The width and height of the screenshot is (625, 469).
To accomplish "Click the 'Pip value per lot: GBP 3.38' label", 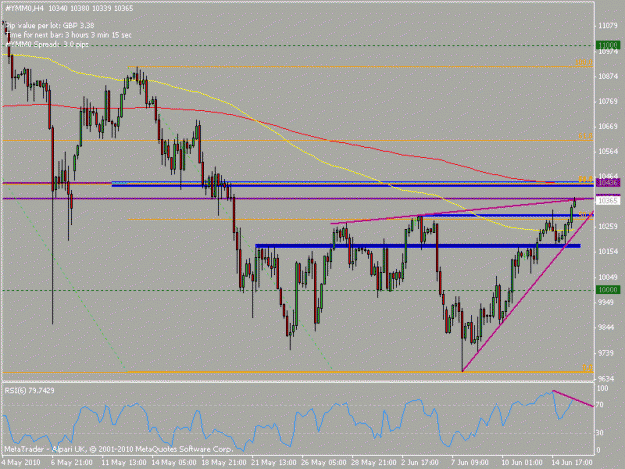I will pyautogui.click(x=49, y=26).
